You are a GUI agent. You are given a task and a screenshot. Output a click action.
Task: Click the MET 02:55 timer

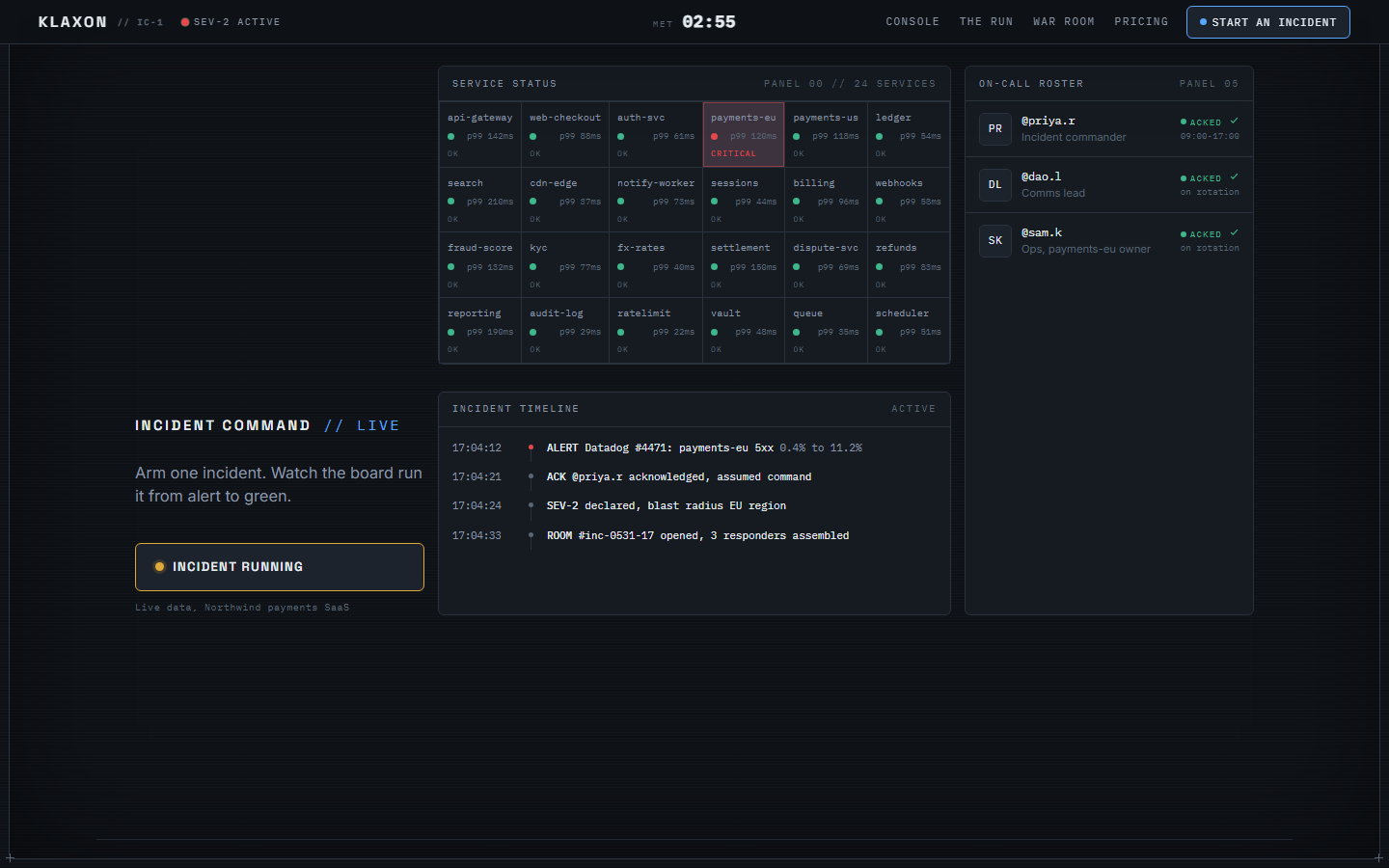pos(694,21)
